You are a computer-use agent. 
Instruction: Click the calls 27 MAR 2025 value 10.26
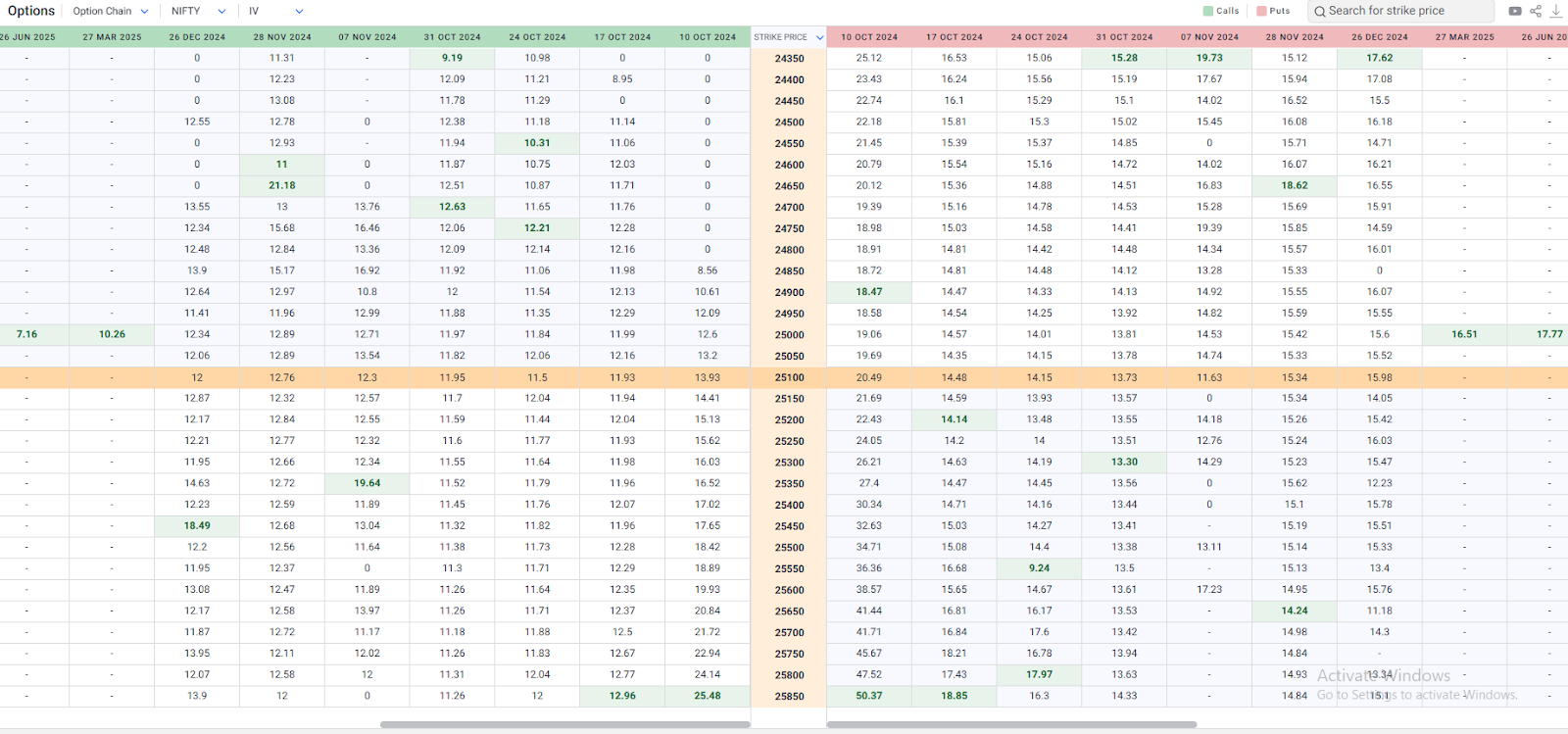click(x=112, y=334)
